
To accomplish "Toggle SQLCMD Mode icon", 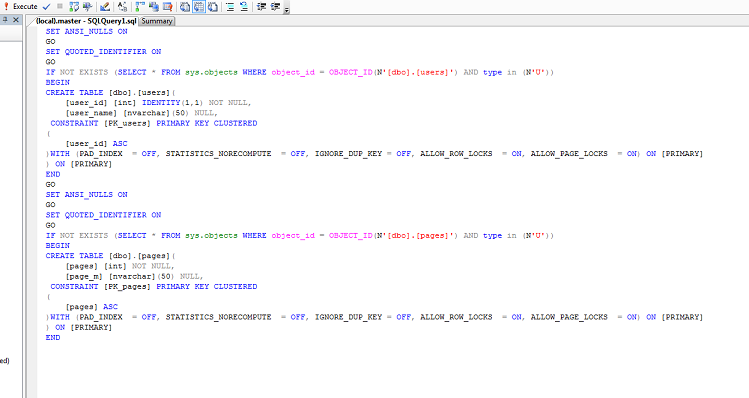I will tap(167, 7).
